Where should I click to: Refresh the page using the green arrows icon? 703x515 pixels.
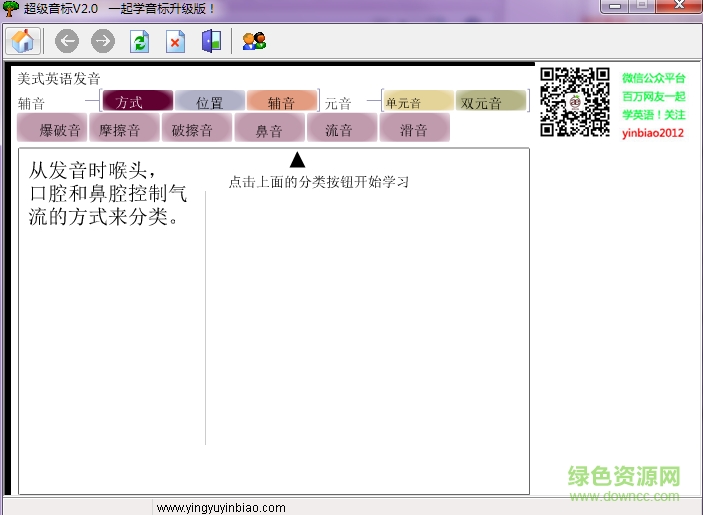click(140, 41)
